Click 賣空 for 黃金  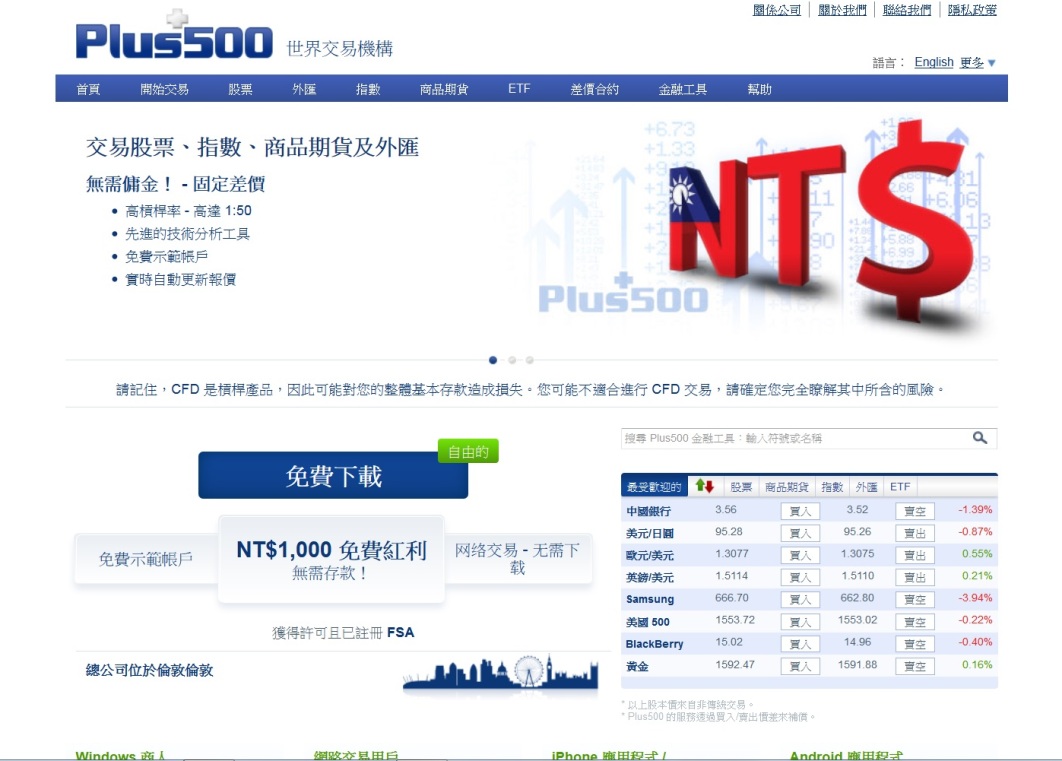click(x=915, y=666)
